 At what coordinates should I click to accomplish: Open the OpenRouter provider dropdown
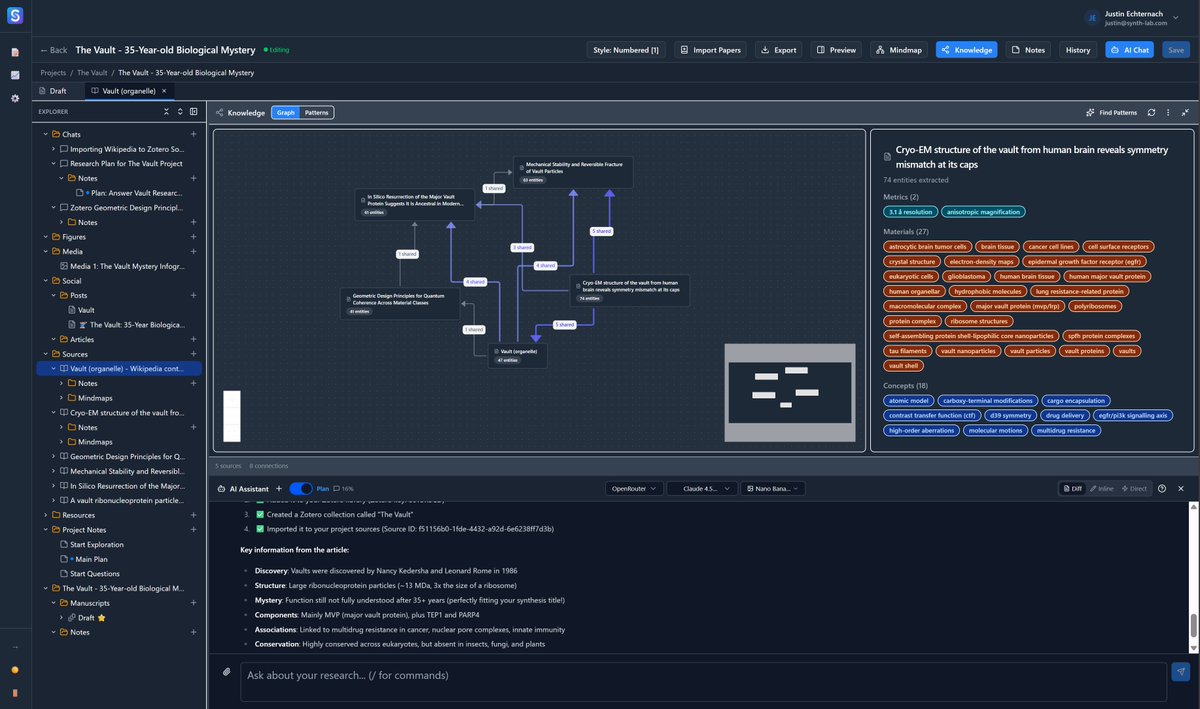(634, 489)
